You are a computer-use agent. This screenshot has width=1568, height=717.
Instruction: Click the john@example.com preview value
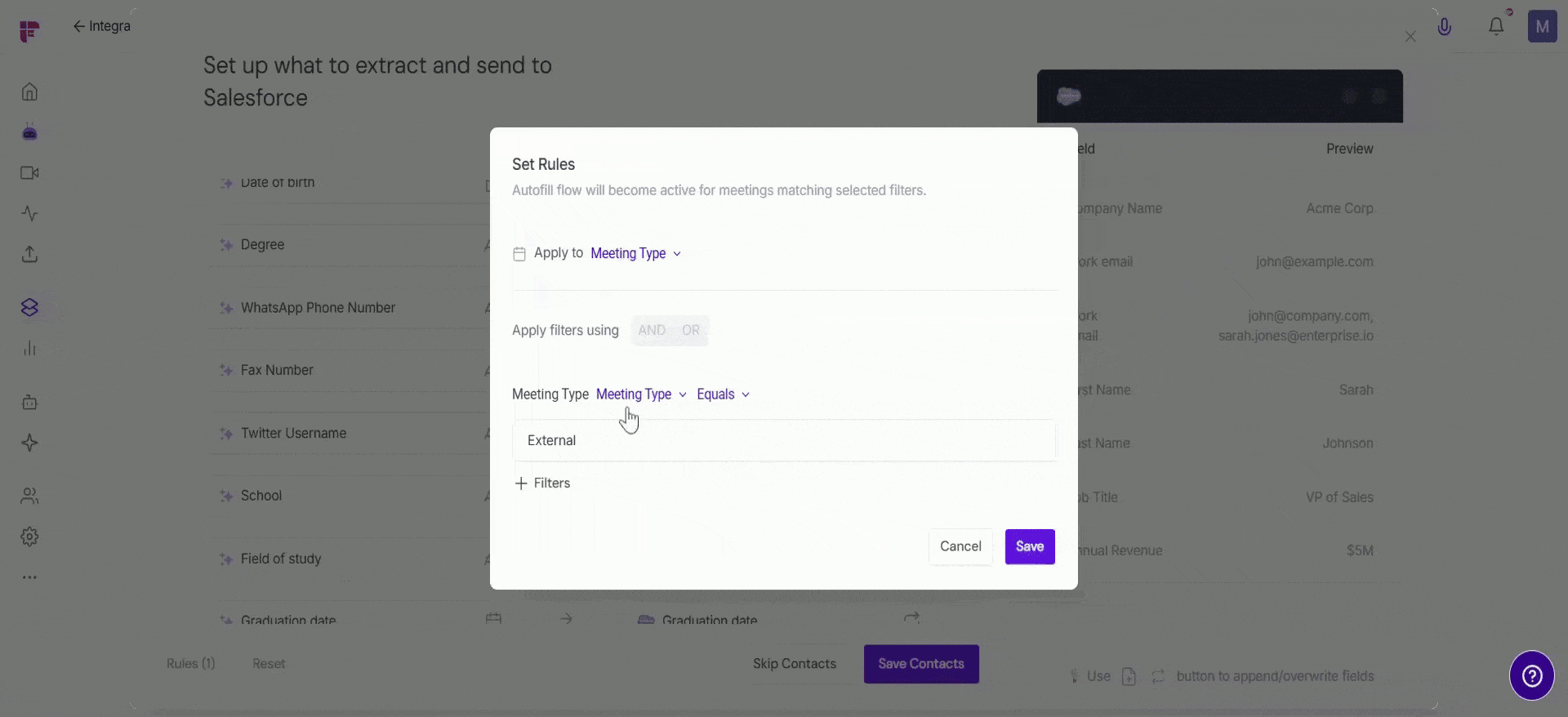(x=1314, y=262)
